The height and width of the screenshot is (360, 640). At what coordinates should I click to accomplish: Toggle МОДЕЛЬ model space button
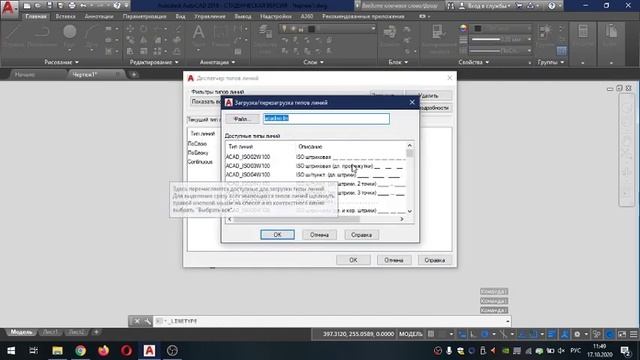(x=411, y=334)
